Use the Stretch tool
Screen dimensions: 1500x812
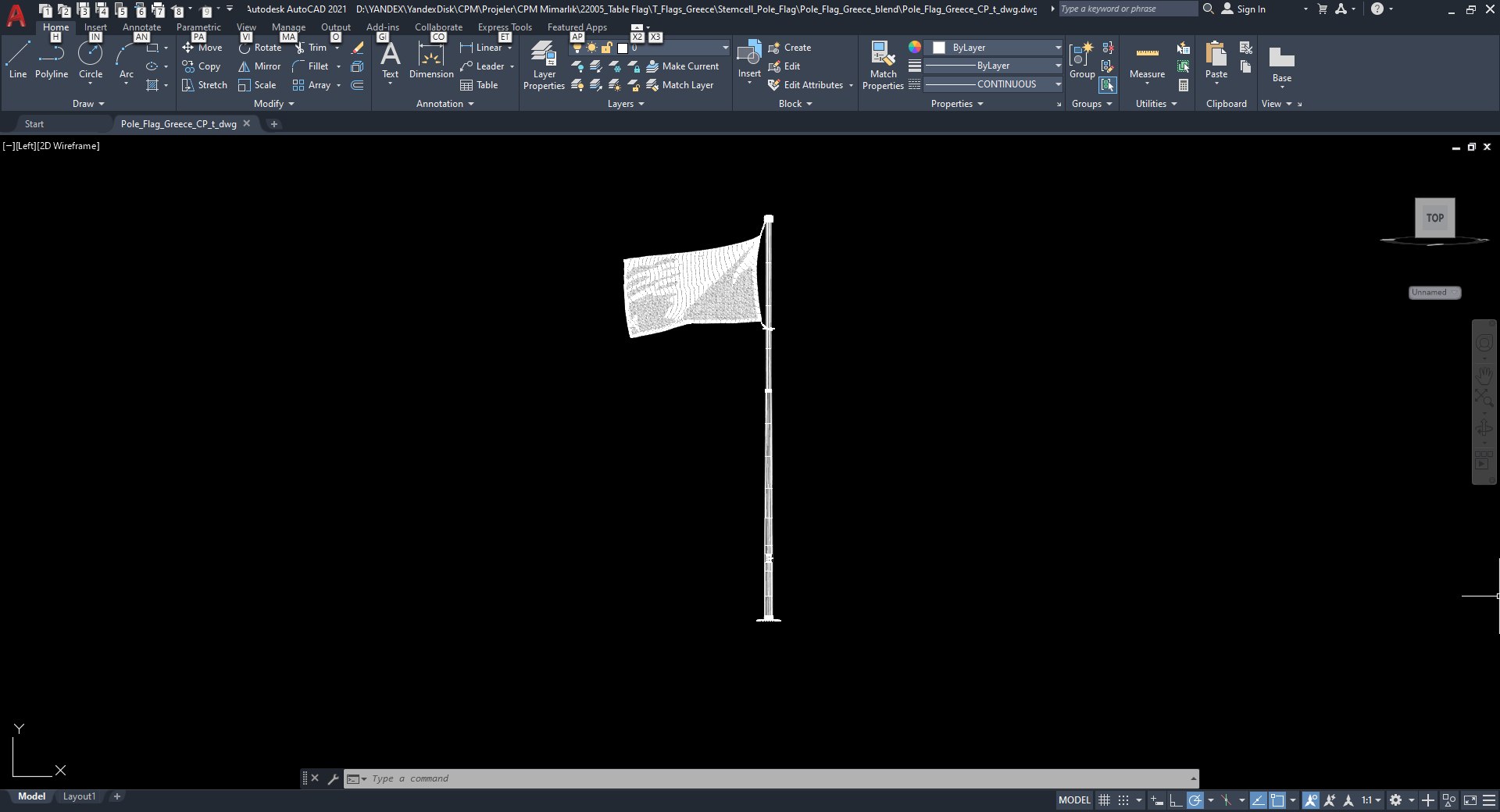(x=205, y=85)
